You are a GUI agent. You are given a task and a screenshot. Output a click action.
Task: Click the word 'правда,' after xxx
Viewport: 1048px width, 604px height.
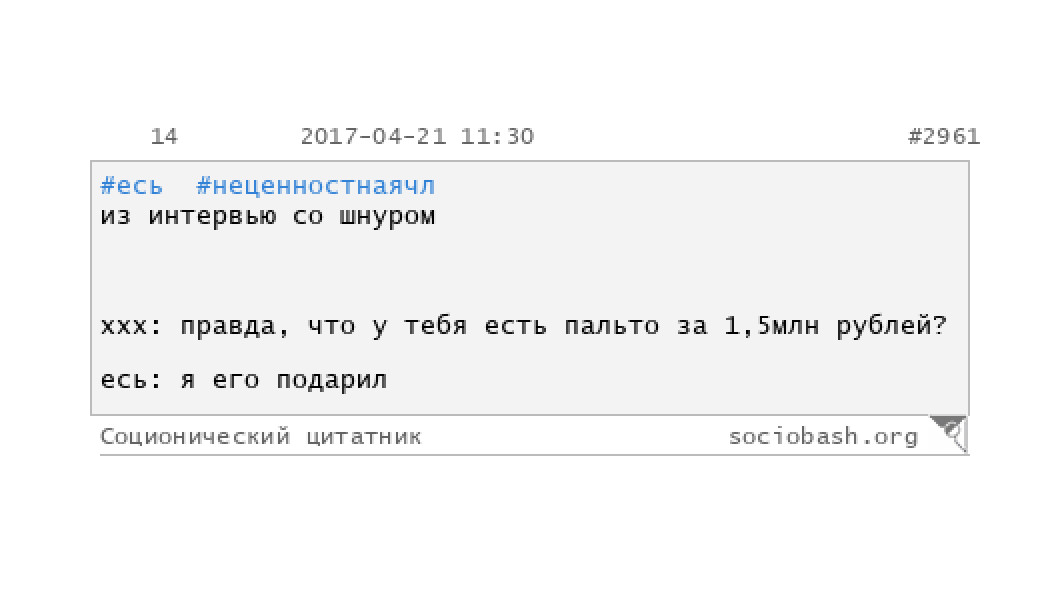click(235, 327)
